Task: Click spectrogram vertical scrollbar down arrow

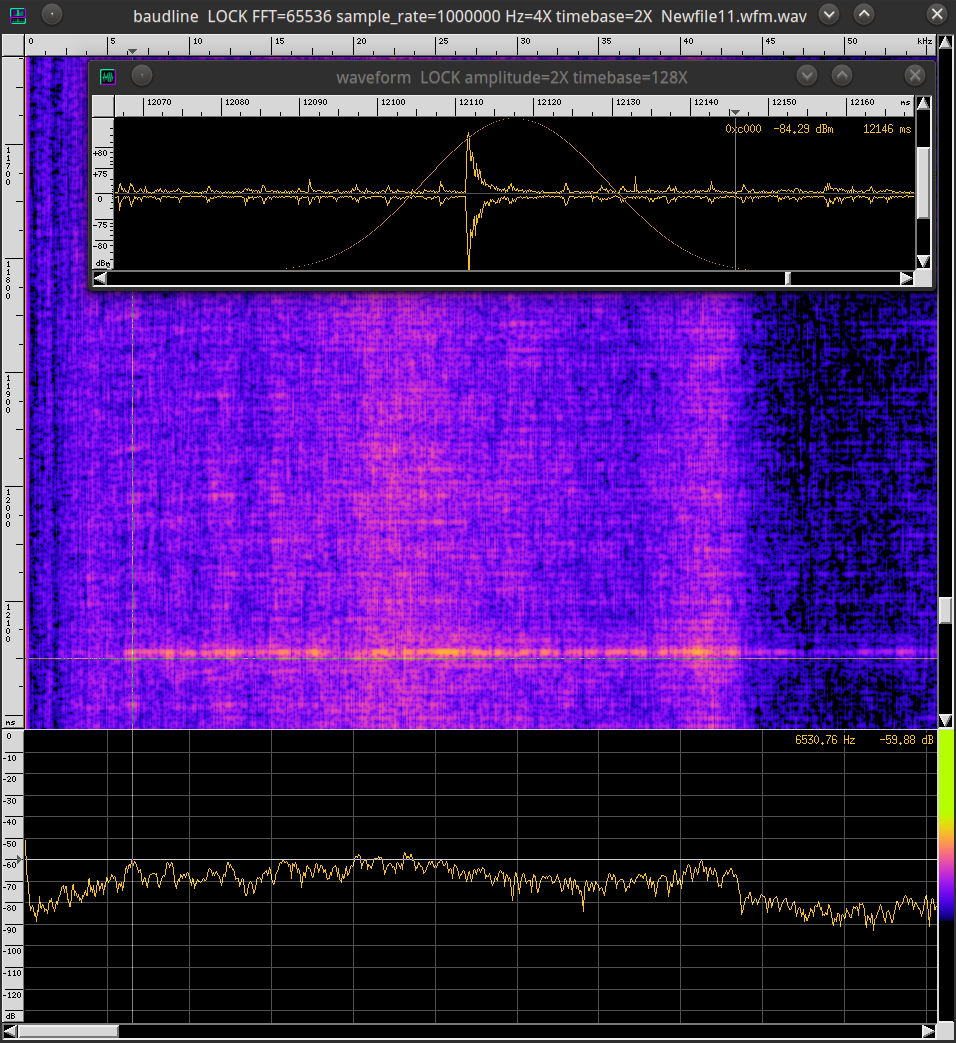Action: pos(945,720)
